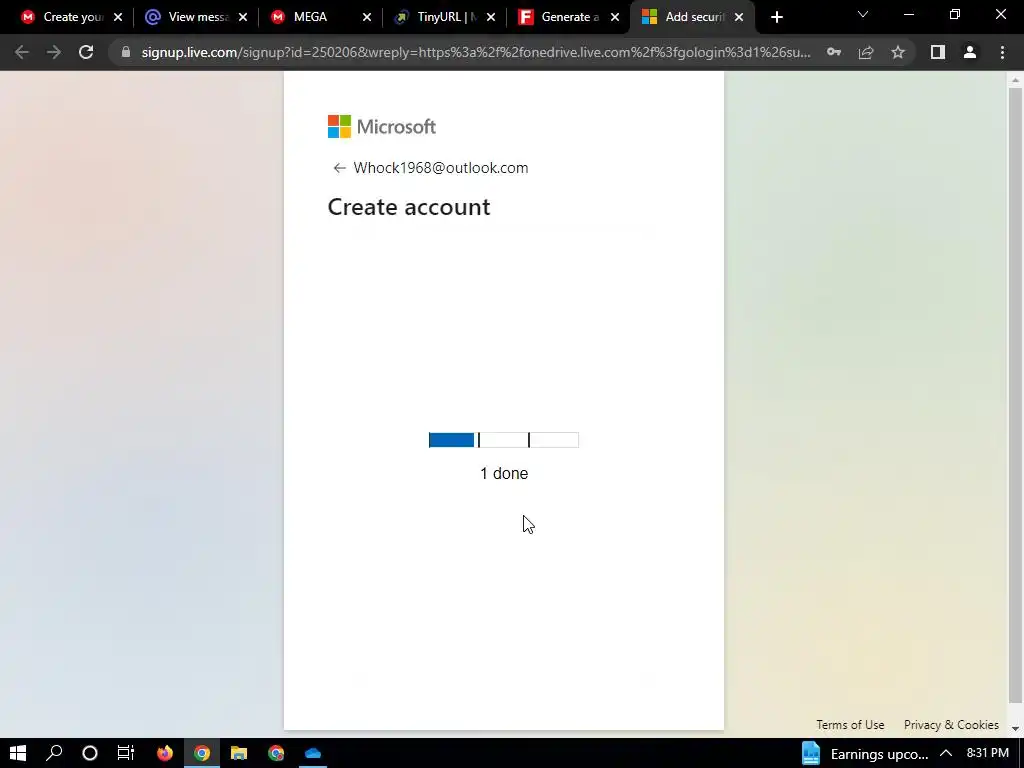The height and width of the screenshot is (768, 1024).
Task: Click the Create account heading
Action: (409, 207)
